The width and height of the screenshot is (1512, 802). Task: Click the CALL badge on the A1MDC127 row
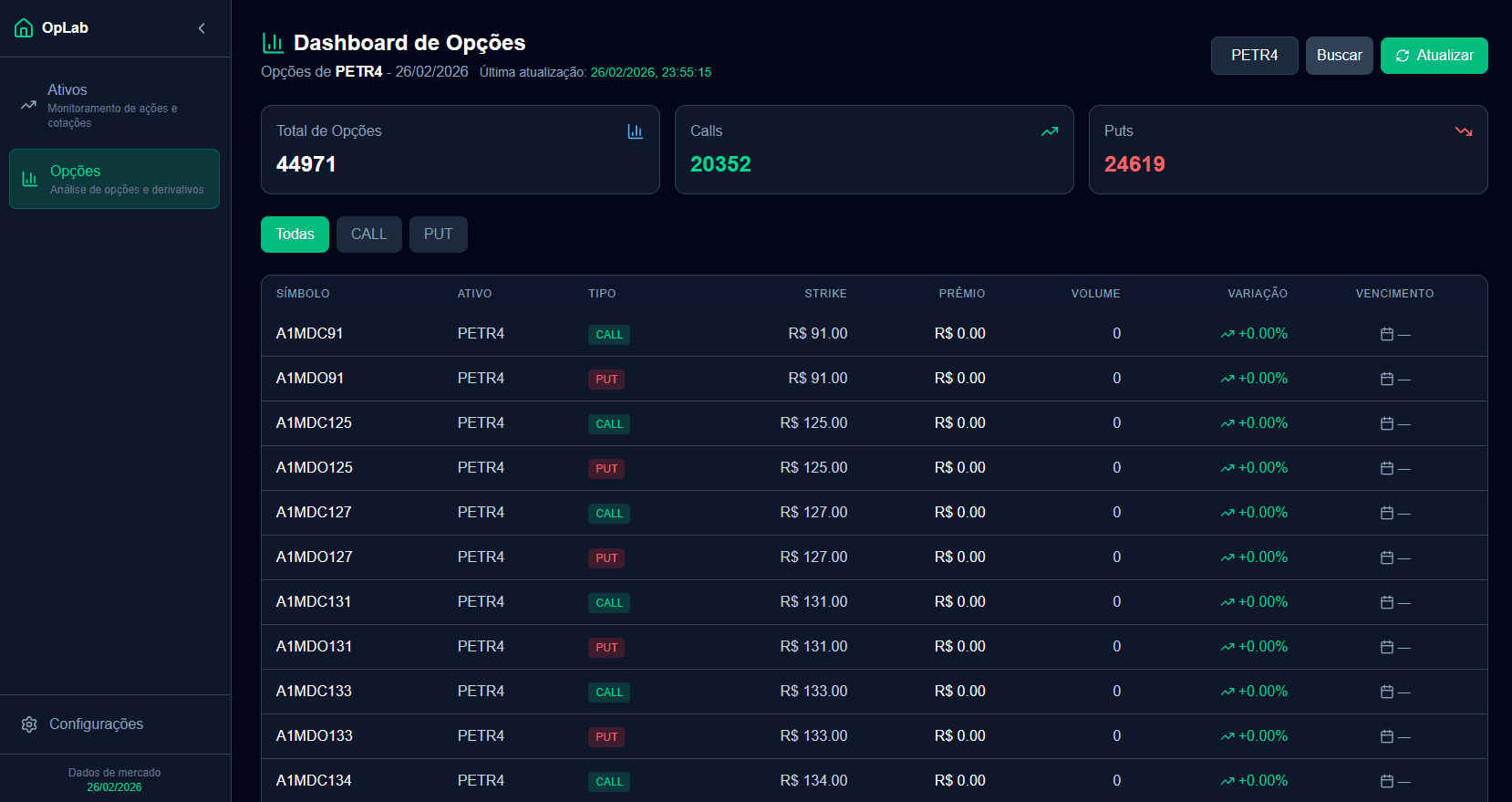tap(609, 514)
